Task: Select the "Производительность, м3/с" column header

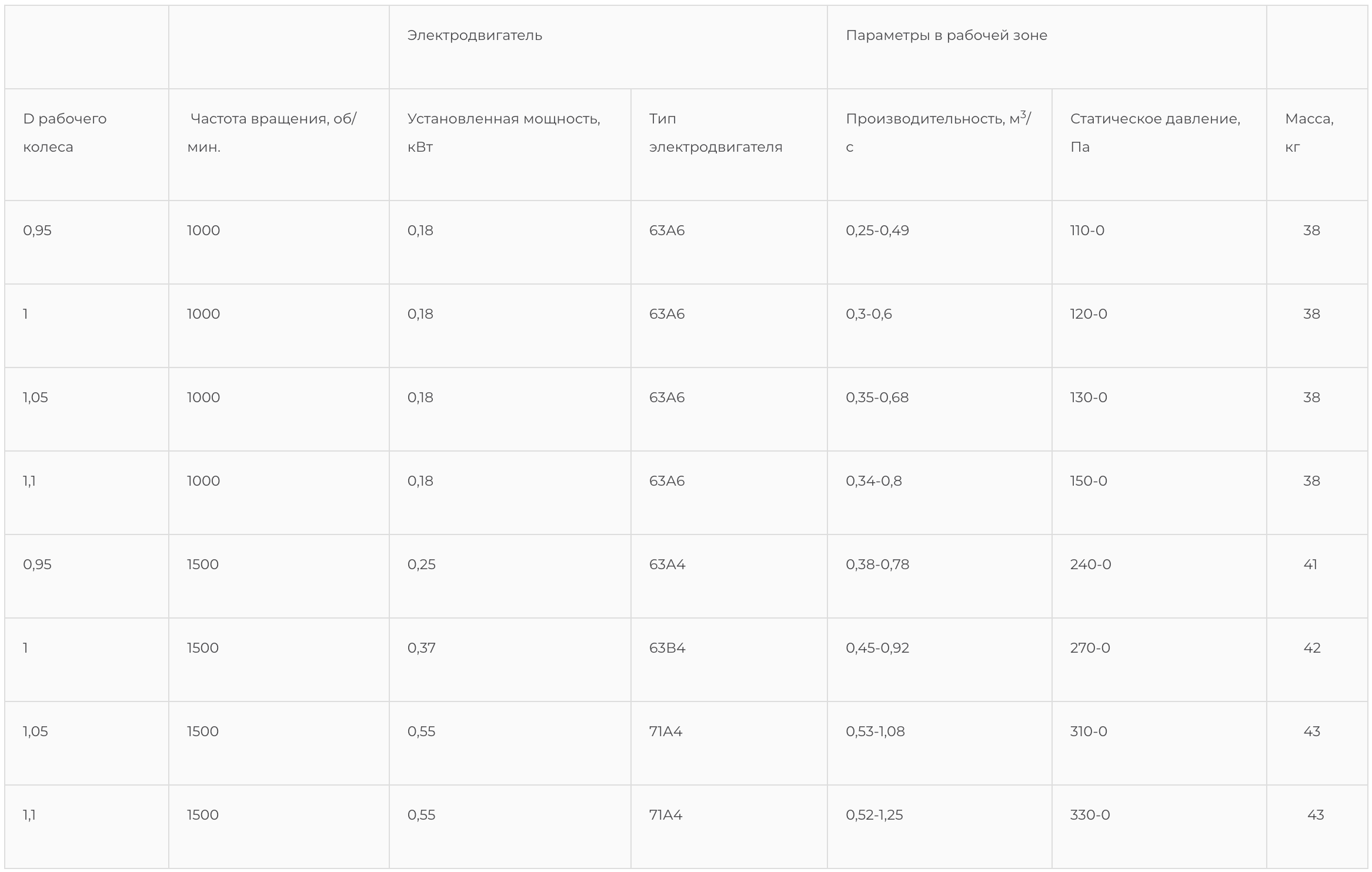Action: (939, 133)
